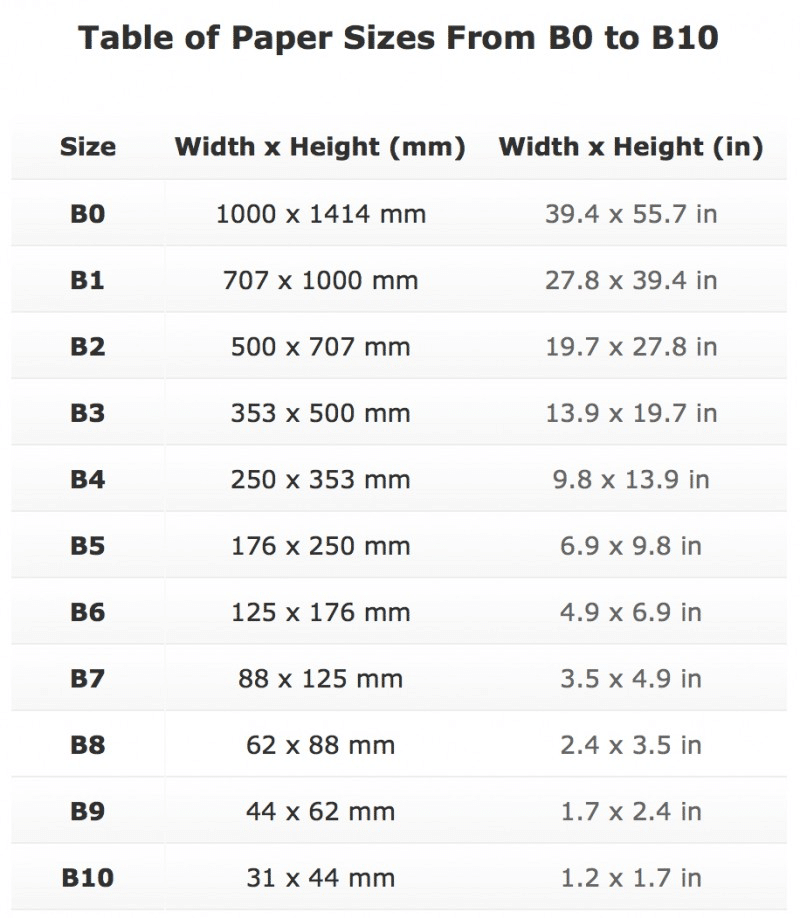Click the 44 x 62 mm cell
Viewport: 800px width, 918px height.
[x=320, y=811]
